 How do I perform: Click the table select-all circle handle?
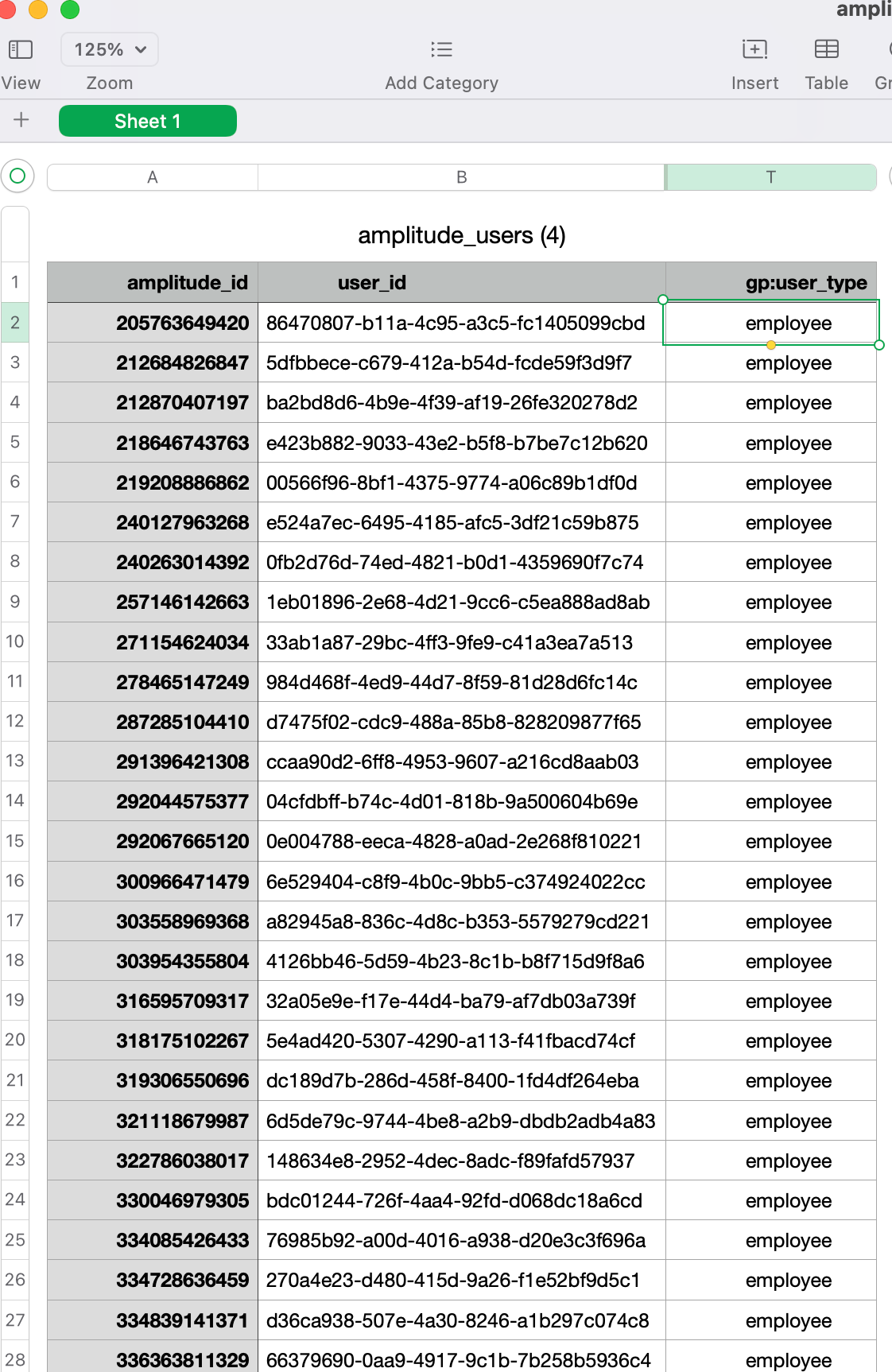17,176
